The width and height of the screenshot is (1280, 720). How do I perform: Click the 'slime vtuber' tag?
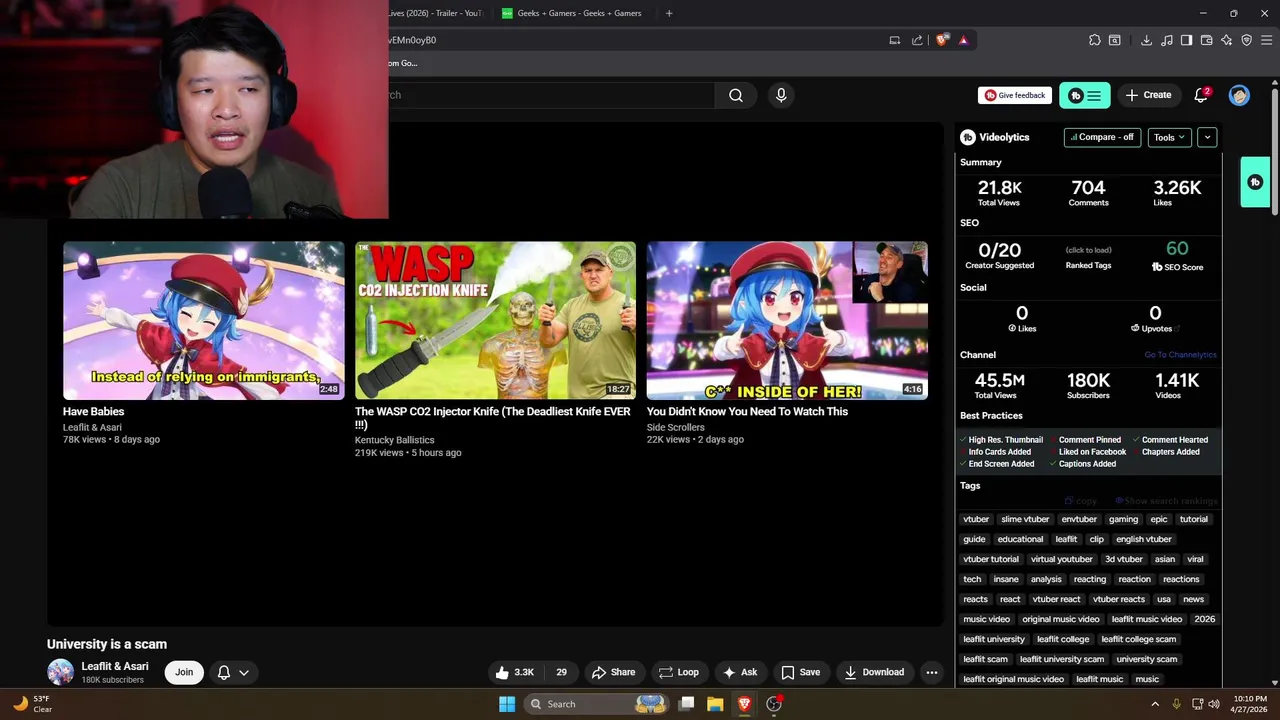[x=1025, y=519]
